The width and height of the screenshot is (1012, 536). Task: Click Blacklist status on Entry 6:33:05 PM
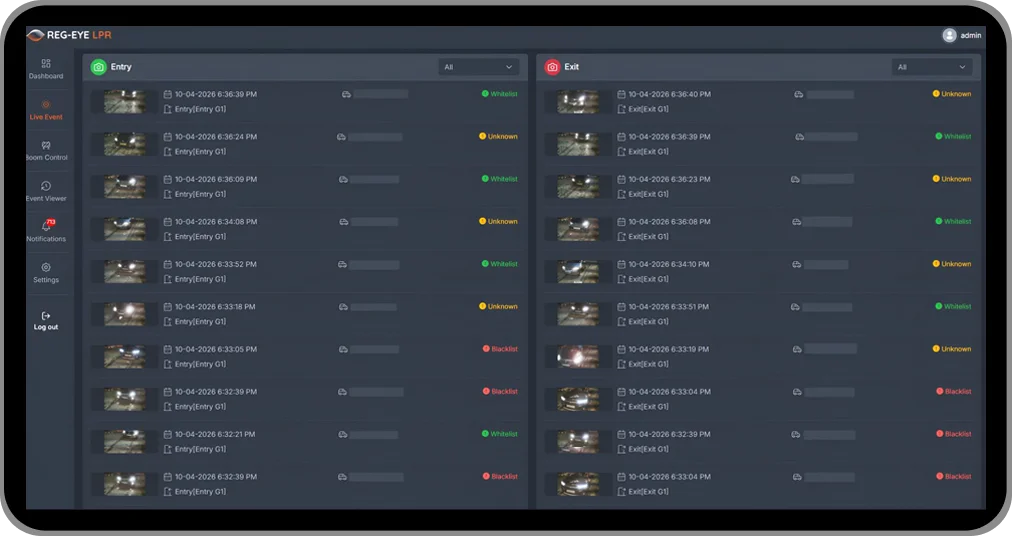(x=500, y=349)
